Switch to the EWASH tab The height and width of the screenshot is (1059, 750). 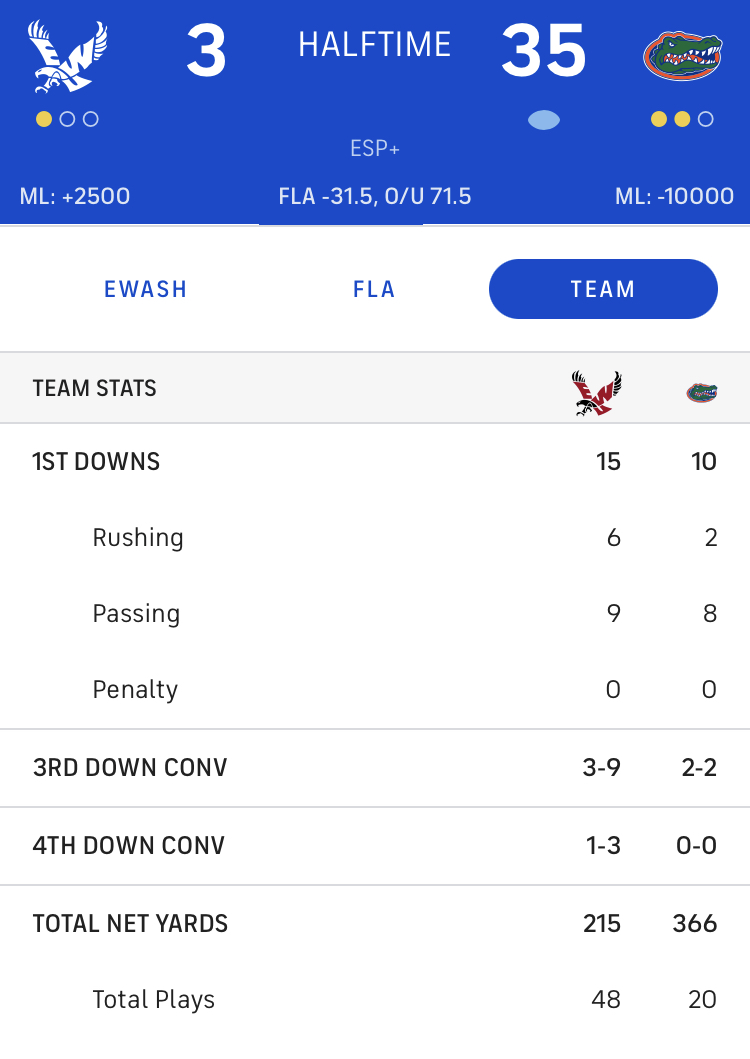coord(145,289)
